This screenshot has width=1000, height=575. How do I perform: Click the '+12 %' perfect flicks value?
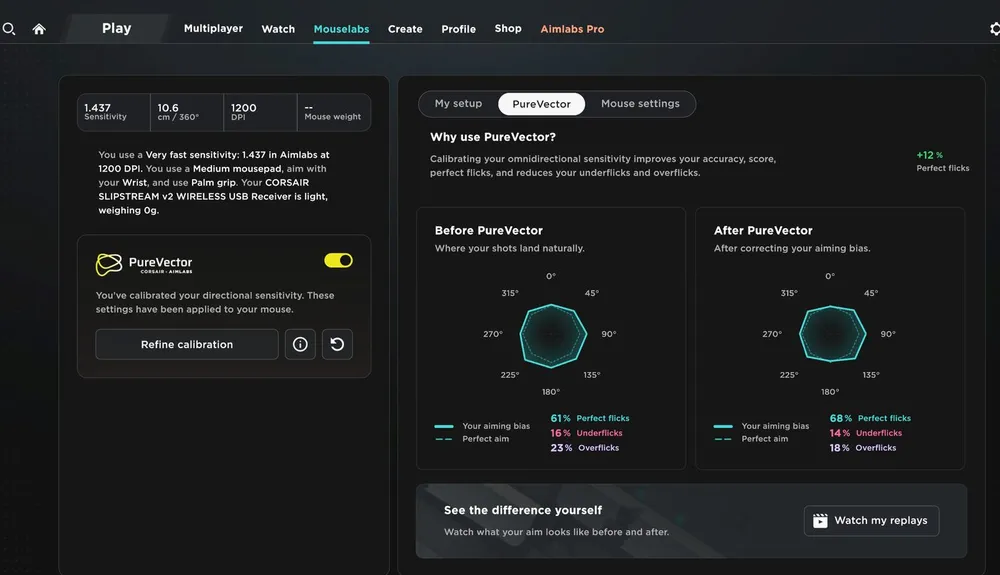[x=930, y=155]
